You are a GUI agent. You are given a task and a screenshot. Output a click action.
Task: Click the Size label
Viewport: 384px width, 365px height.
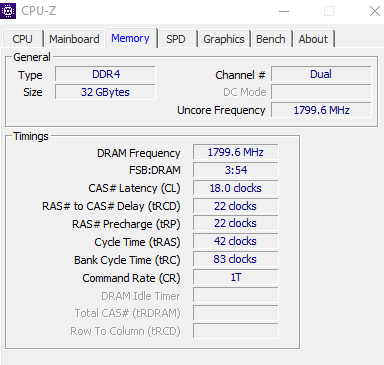point(33,92)
